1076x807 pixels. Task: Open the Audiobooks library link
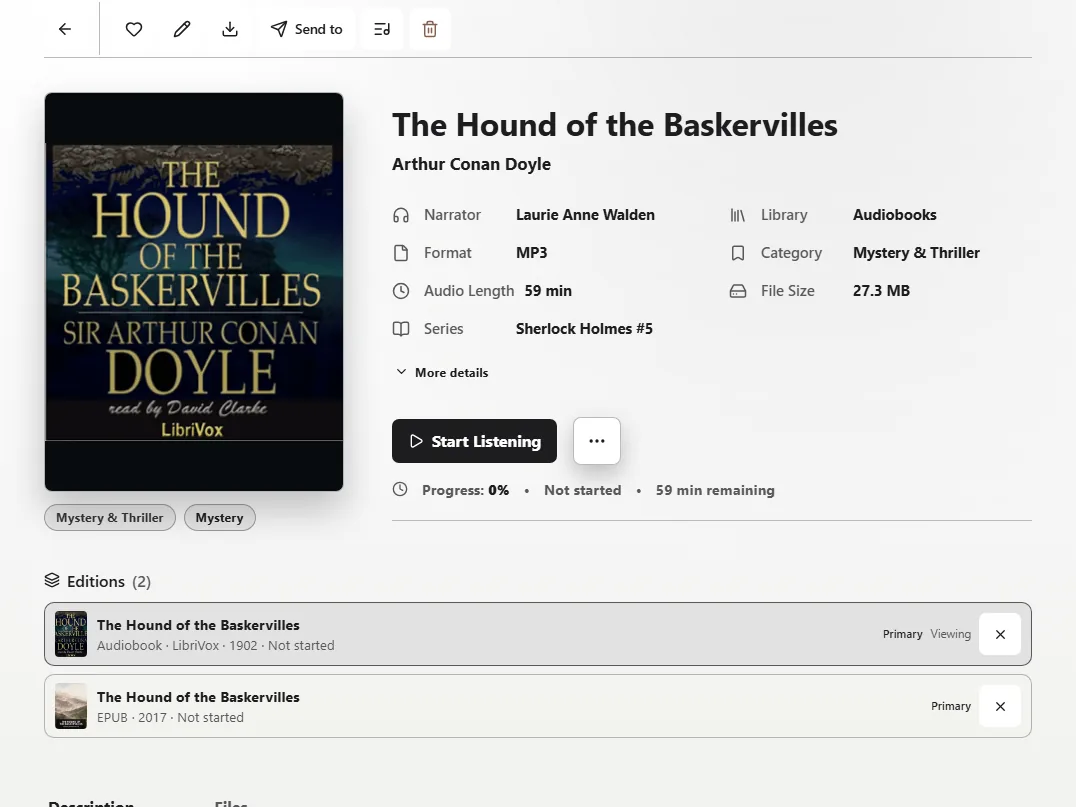coord(895,215)
